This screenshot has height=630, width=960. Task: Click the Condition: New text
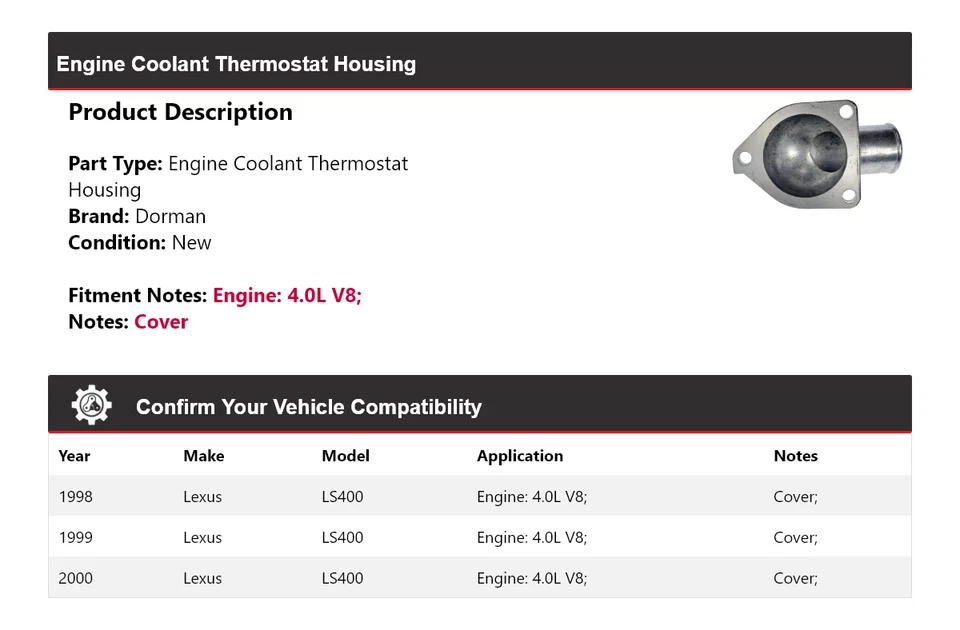[140, 243]
